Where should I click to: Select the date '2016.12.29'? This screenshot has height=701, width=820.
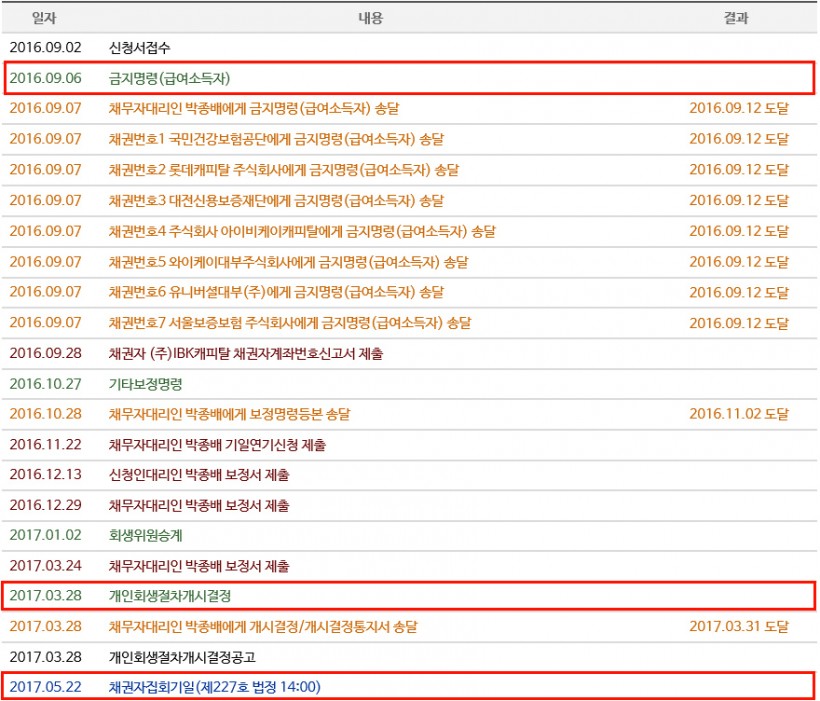tap(45, 505)
